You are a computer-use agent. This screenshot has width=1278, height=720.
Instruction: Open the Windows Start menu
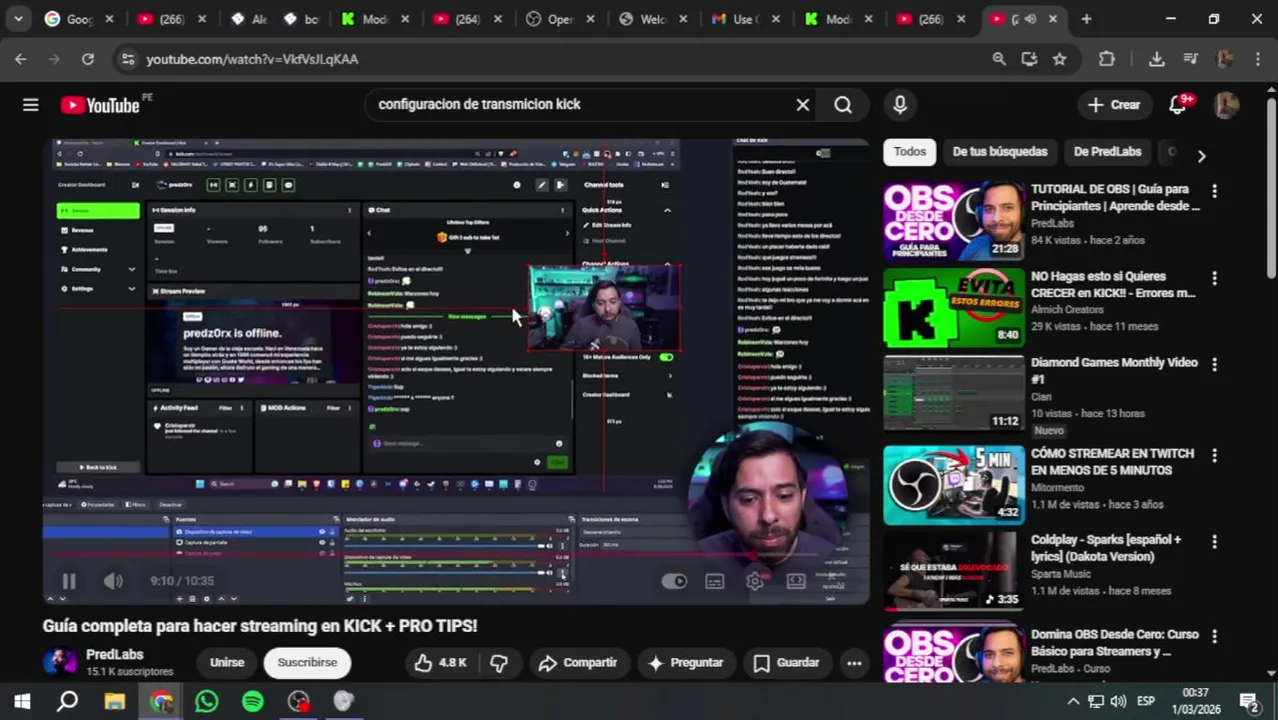click(21, 701)
